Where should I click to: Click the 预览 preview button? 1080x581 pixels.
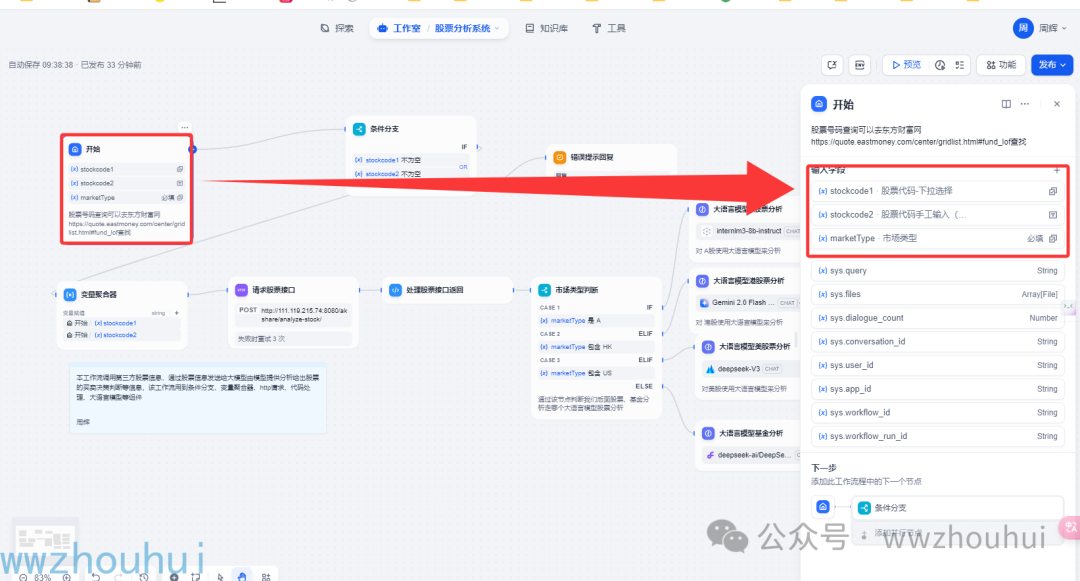[x=904, y=65]
